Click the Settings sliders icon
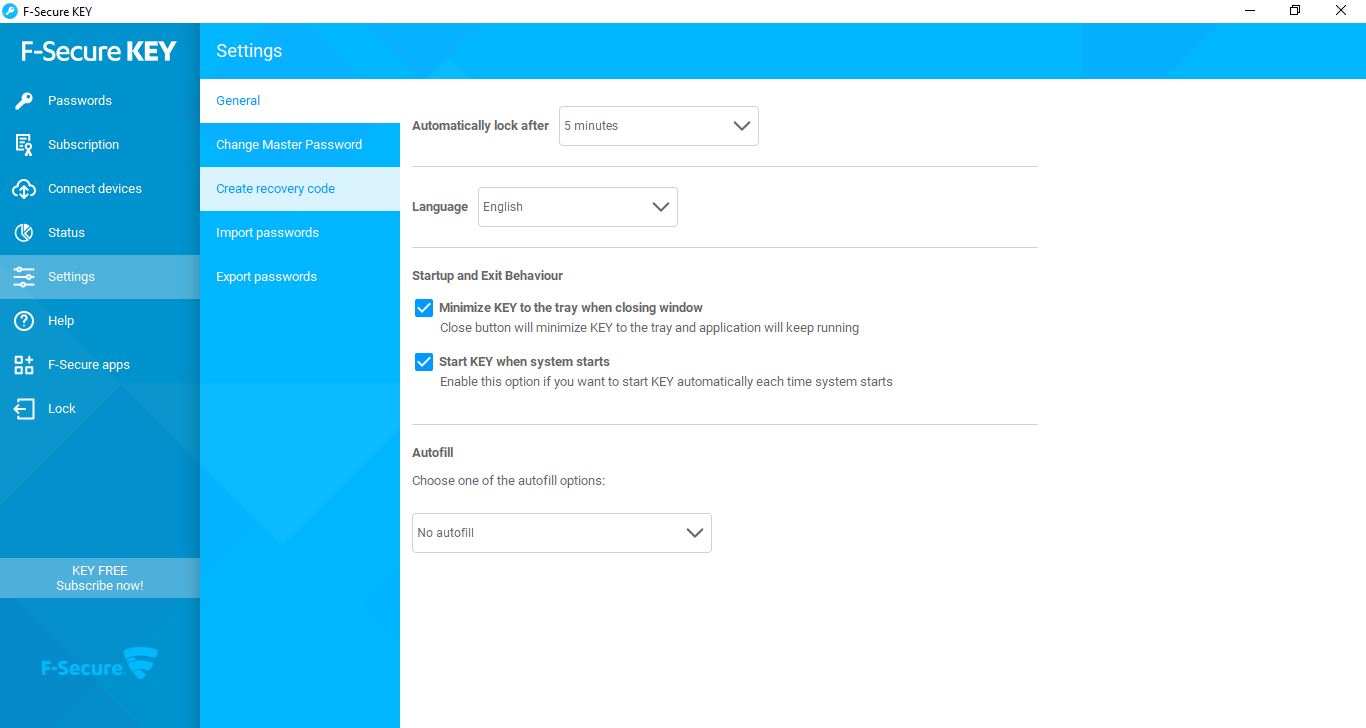1366x728 pixels. coord(24,276)
